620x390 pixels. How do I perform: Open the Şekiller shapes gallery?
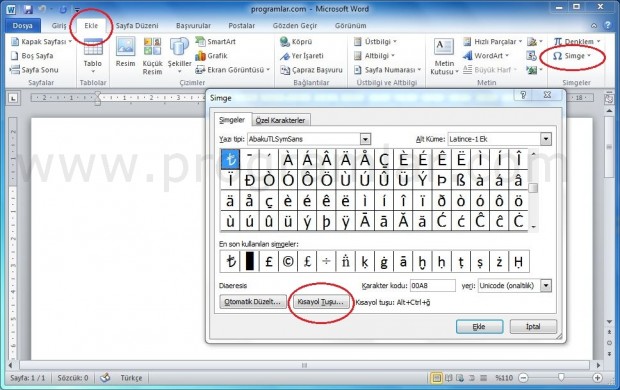click(179, 55)
